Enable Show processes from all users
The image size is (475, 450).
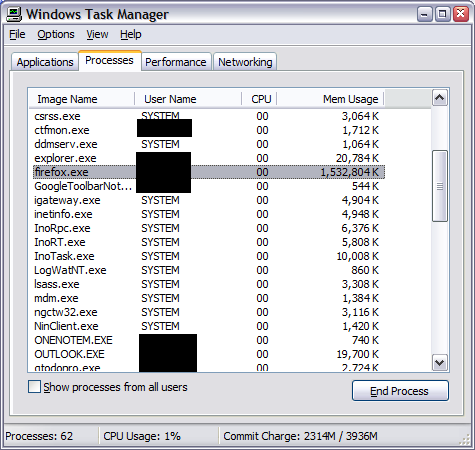point(34,387)
